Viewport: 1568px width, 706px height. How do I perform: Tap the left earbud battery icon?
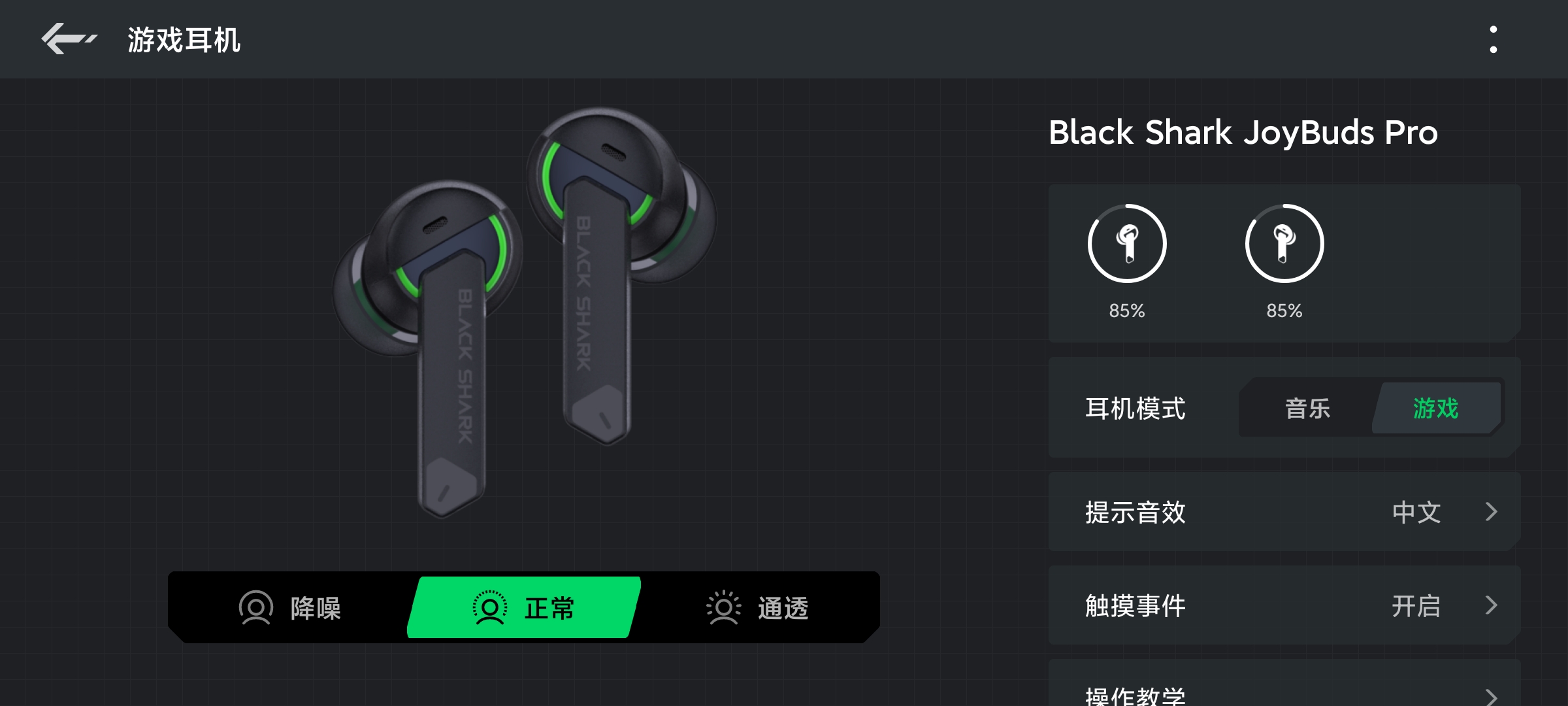coord(1127,243)
